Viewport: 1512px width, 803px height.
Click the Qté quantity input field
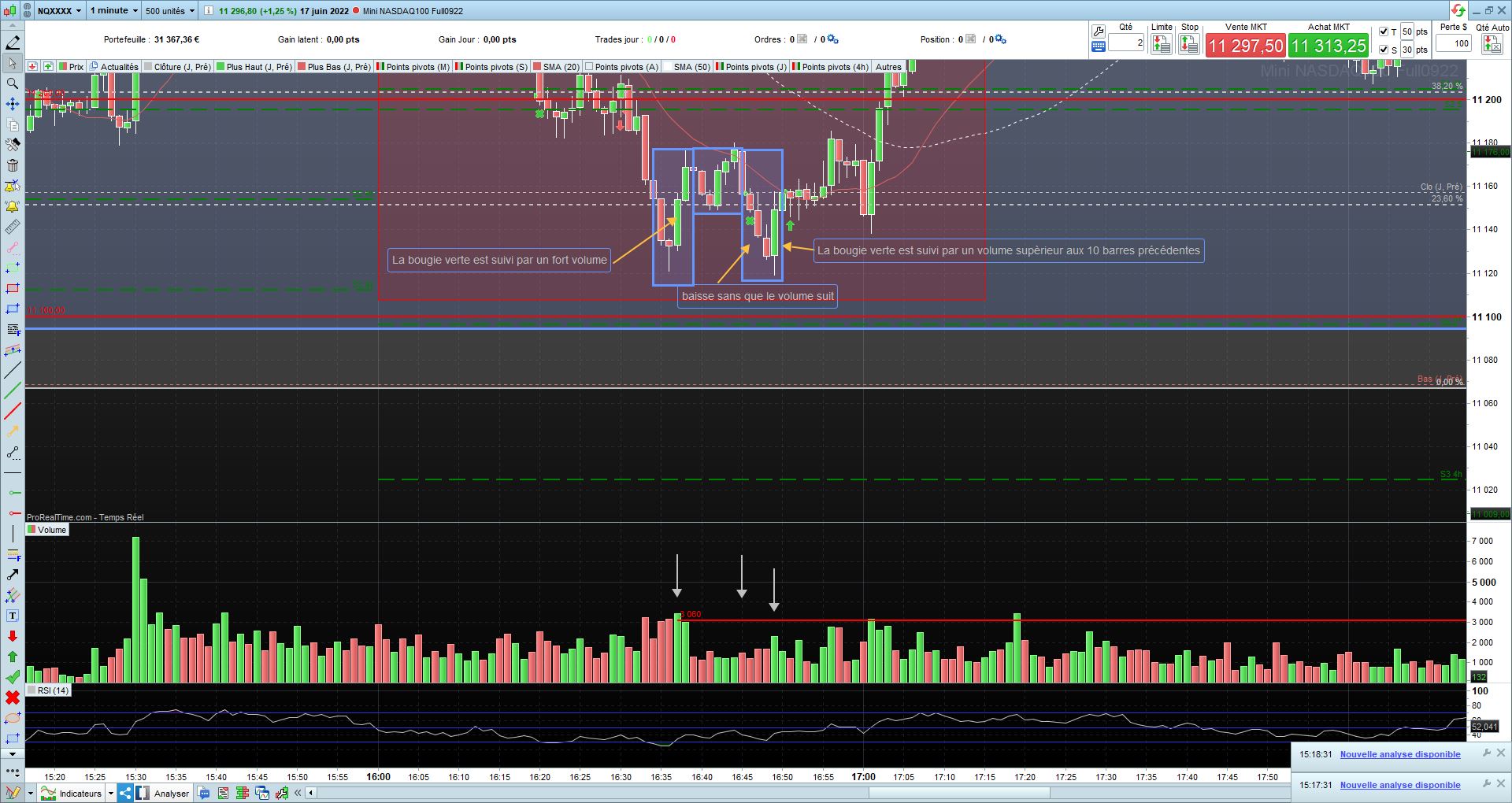click(x=1126, y=43)
